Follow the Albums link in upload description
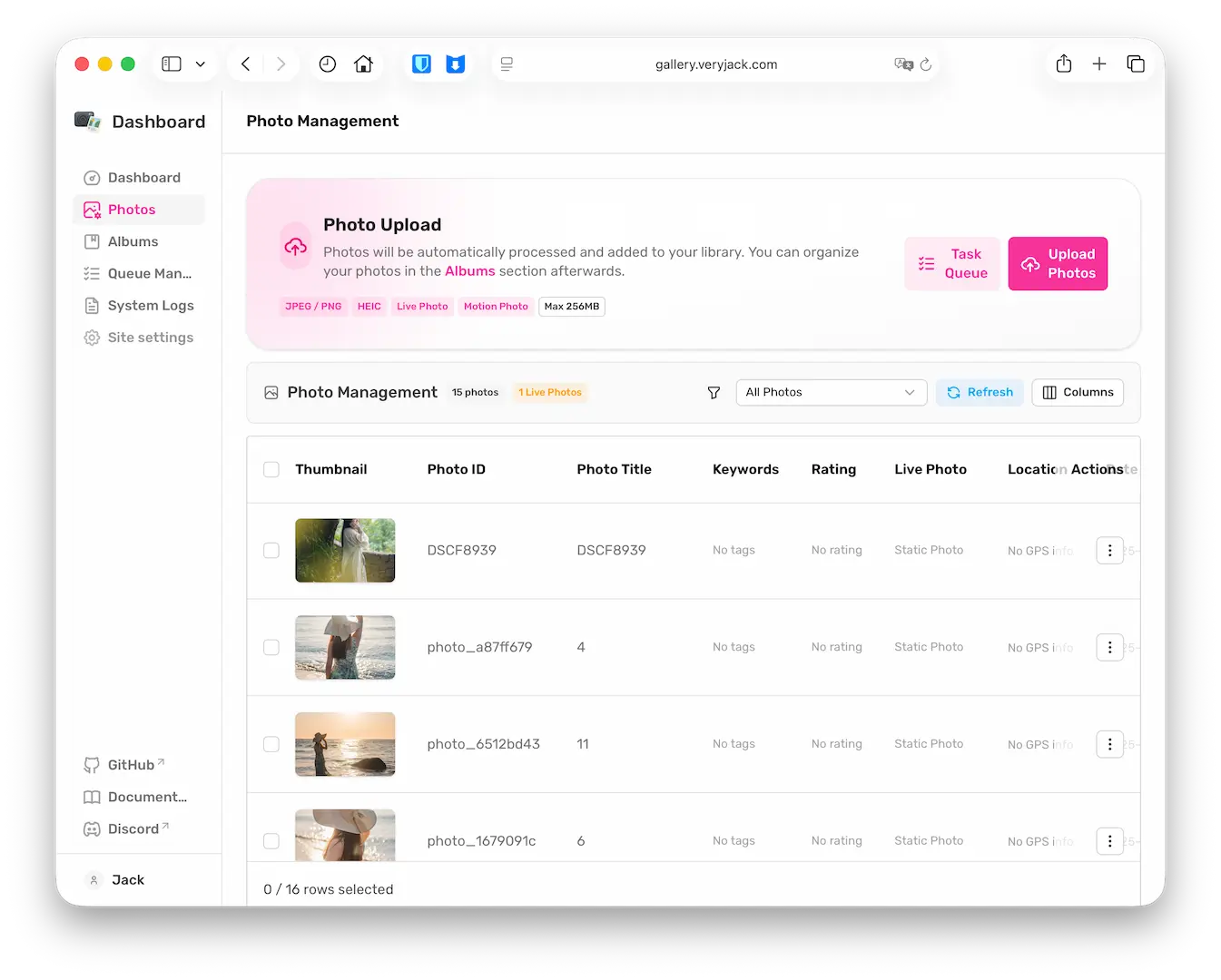Viewport: 1221px width, 980px height. click(x=469, y=271)
